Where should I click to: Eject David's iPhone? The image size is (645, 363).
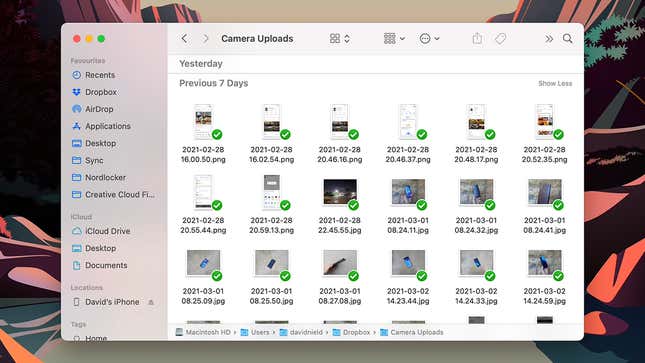point(151,302)
